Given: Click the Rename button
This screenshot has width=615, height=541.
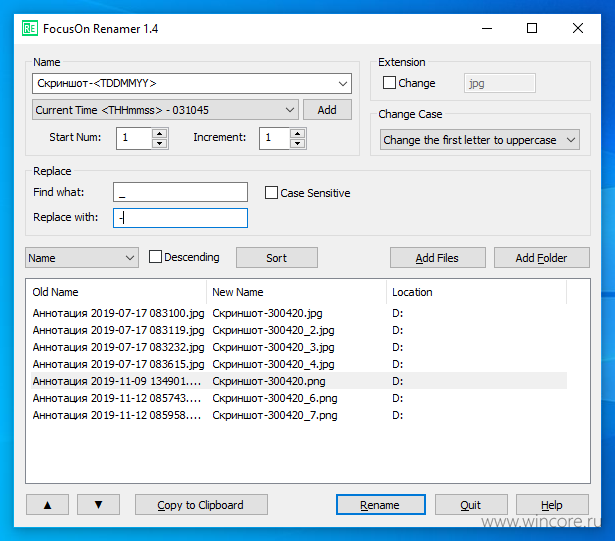Looking at the screenshot, I should (380, 505).
